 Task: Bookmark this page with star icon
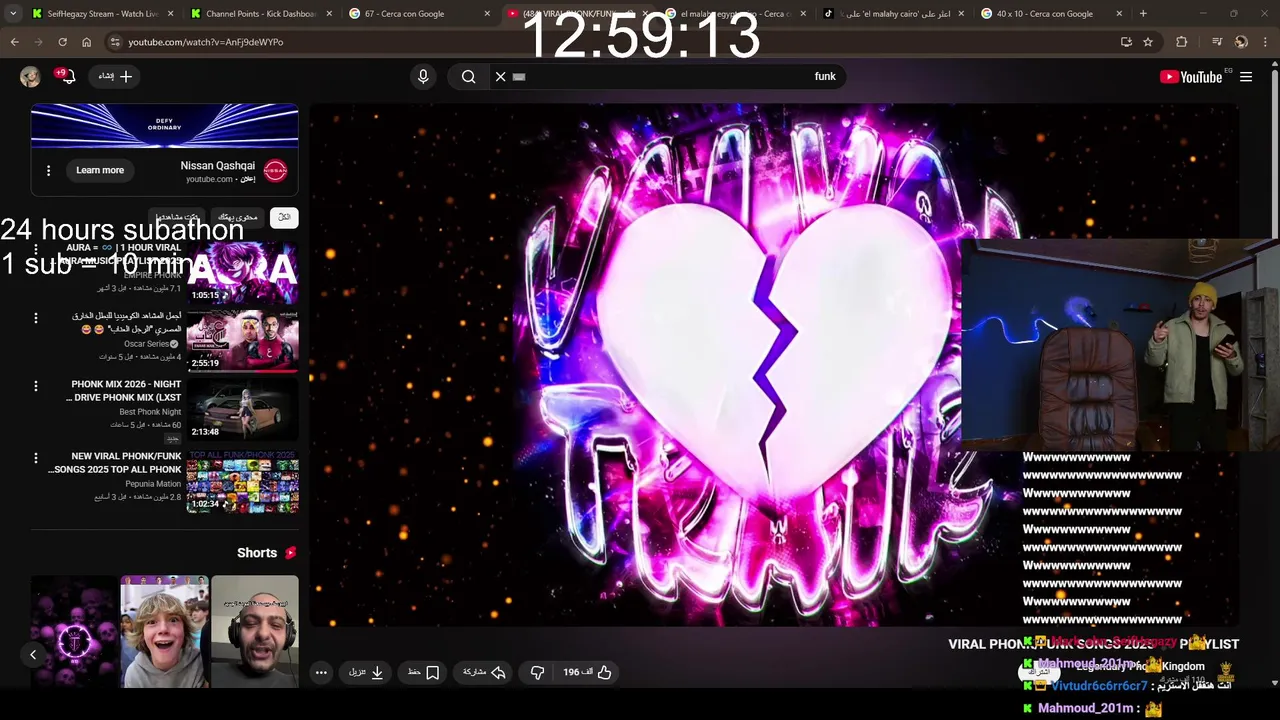pyautogui.click(x=1148, y=42)
